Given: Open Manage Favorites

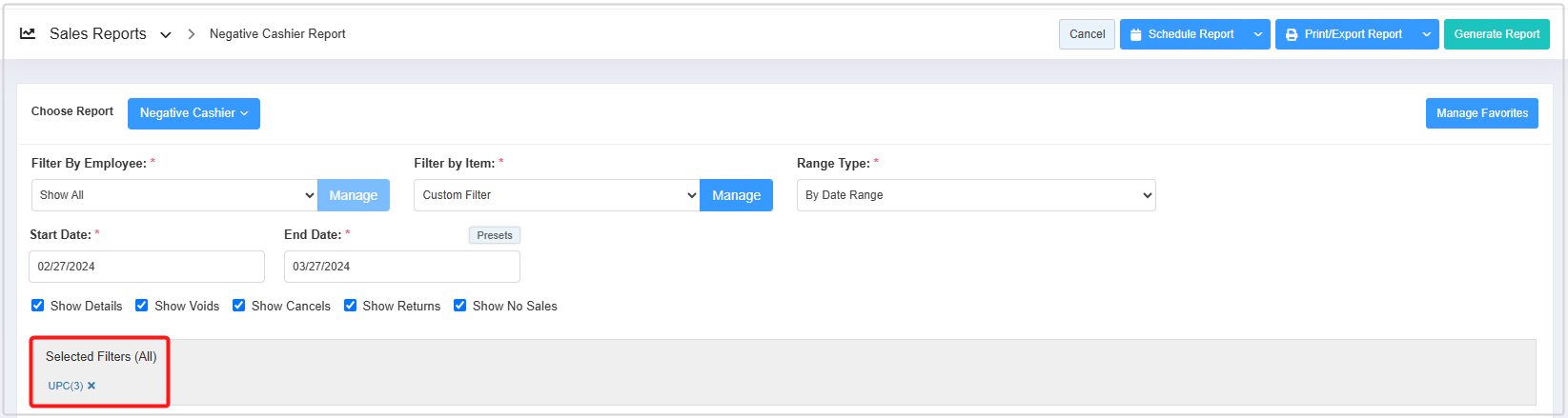Looking at the screenshot, I should click(1481, 113).
